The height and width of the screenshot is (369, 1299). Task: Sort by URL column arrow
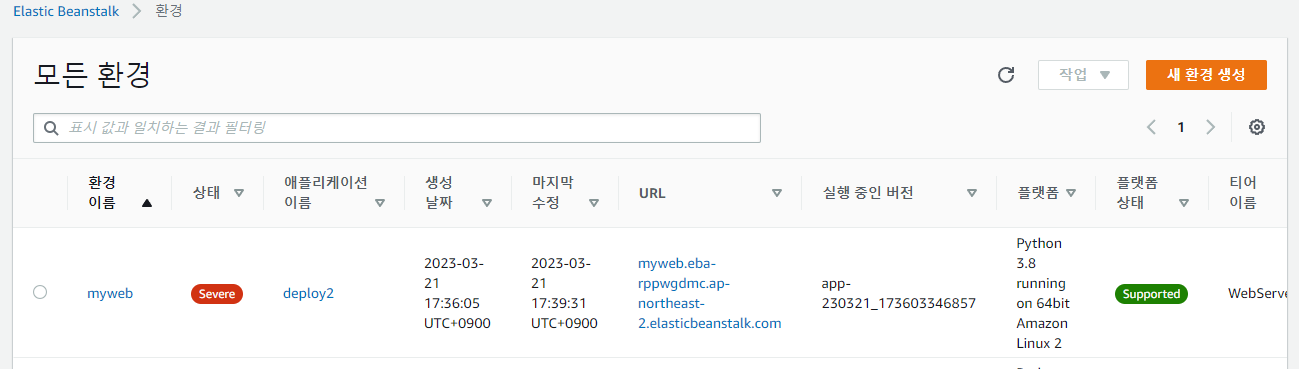777,193
